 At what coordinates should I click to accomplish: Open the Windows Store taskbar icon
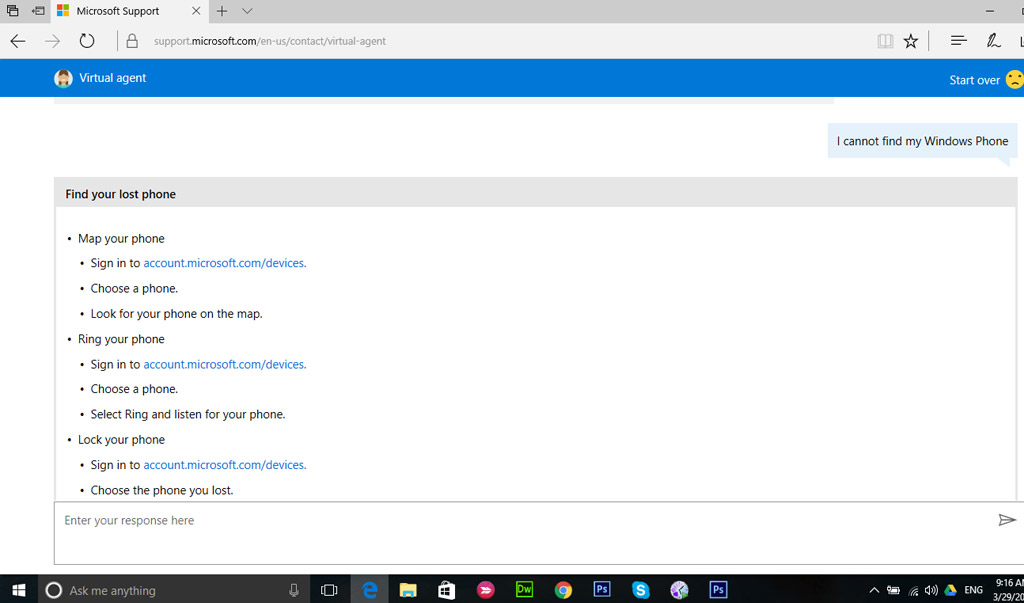(x=446, y=590)
